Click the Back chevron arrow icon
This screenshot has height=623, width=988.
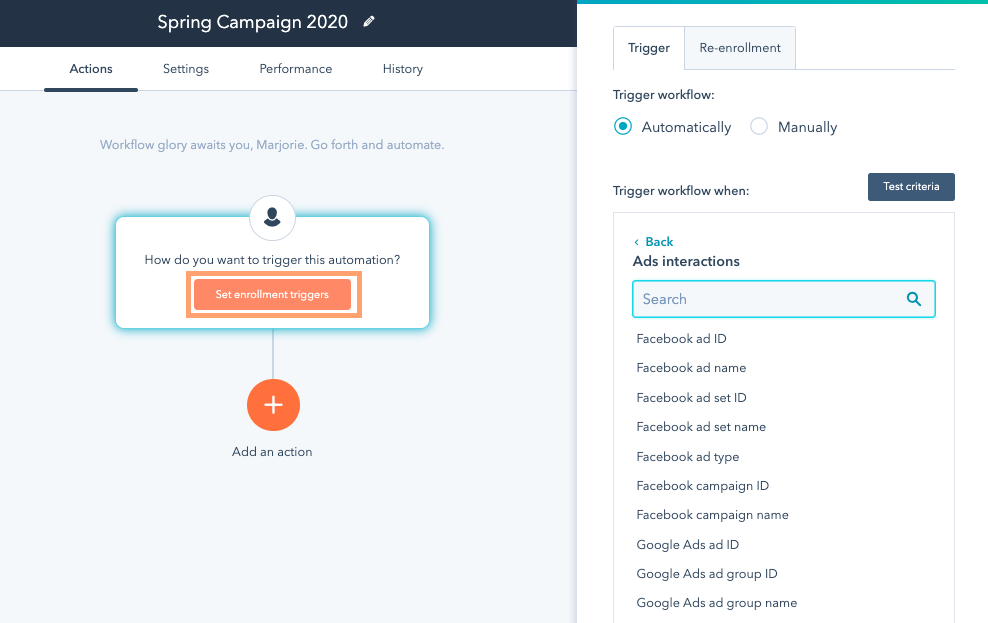coord(637,242)
